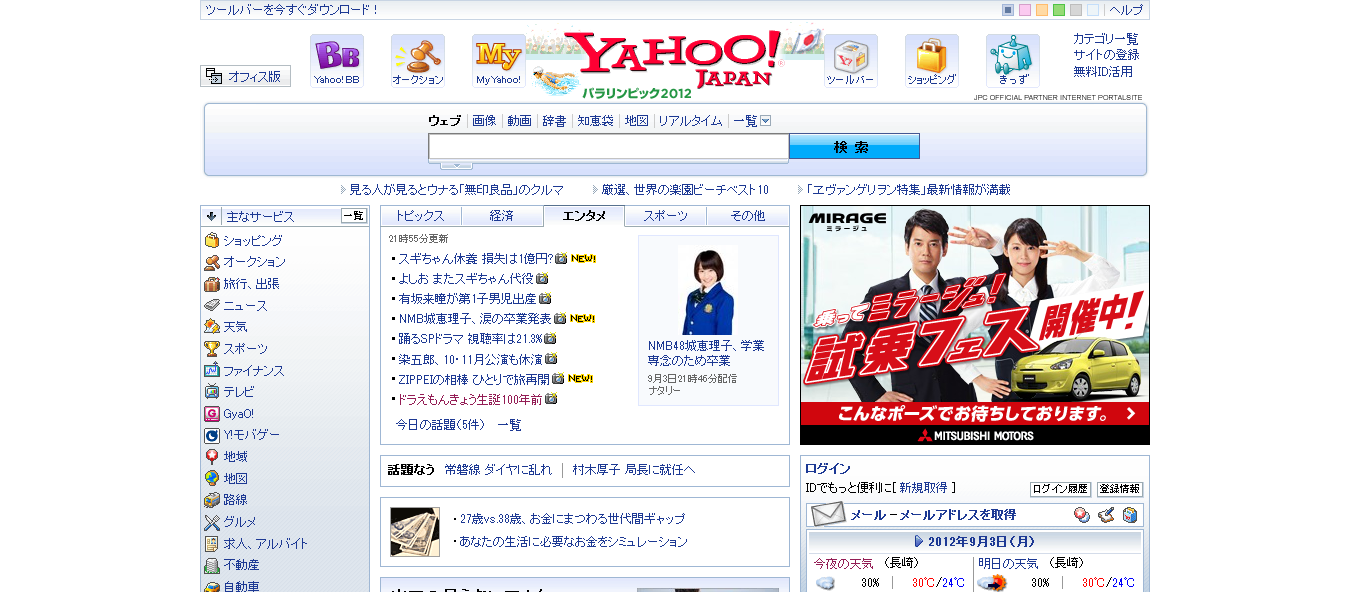
Task: Select the pink theme color swatch
Action: [x=1025, y=10]
